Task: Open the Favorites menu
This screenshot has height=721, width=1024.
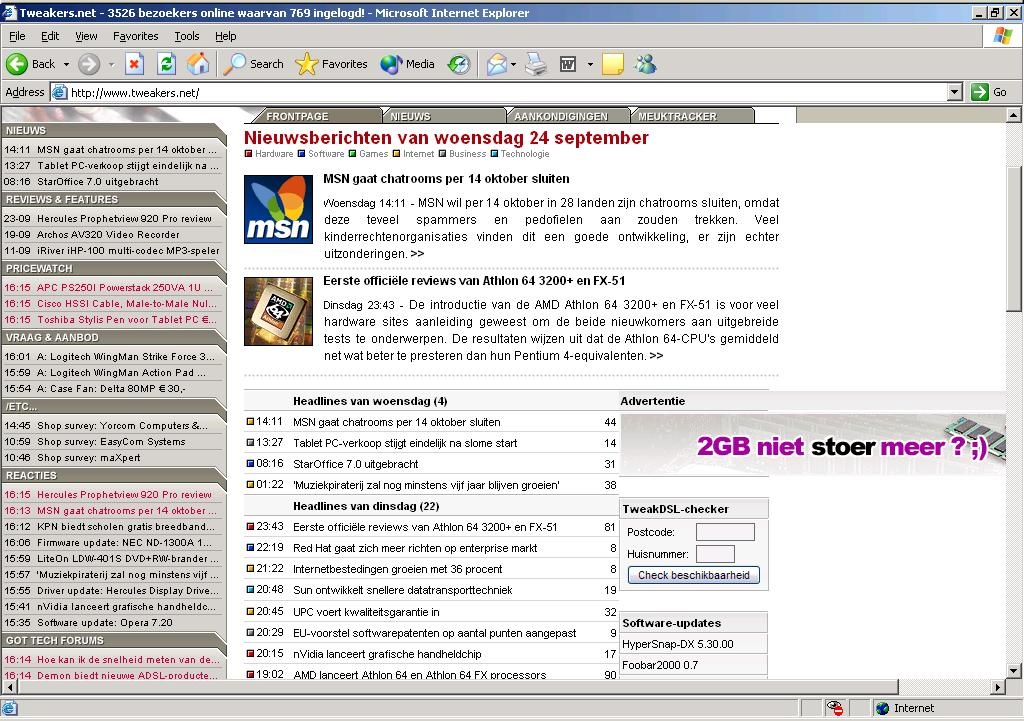Action: (x=135, y=36)
